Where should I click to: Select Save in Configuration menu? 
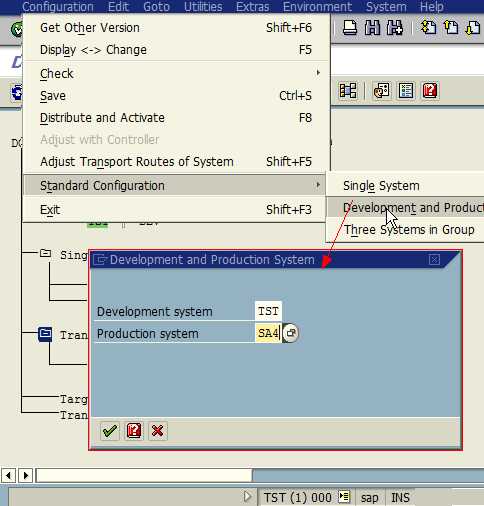coord(176,96)
